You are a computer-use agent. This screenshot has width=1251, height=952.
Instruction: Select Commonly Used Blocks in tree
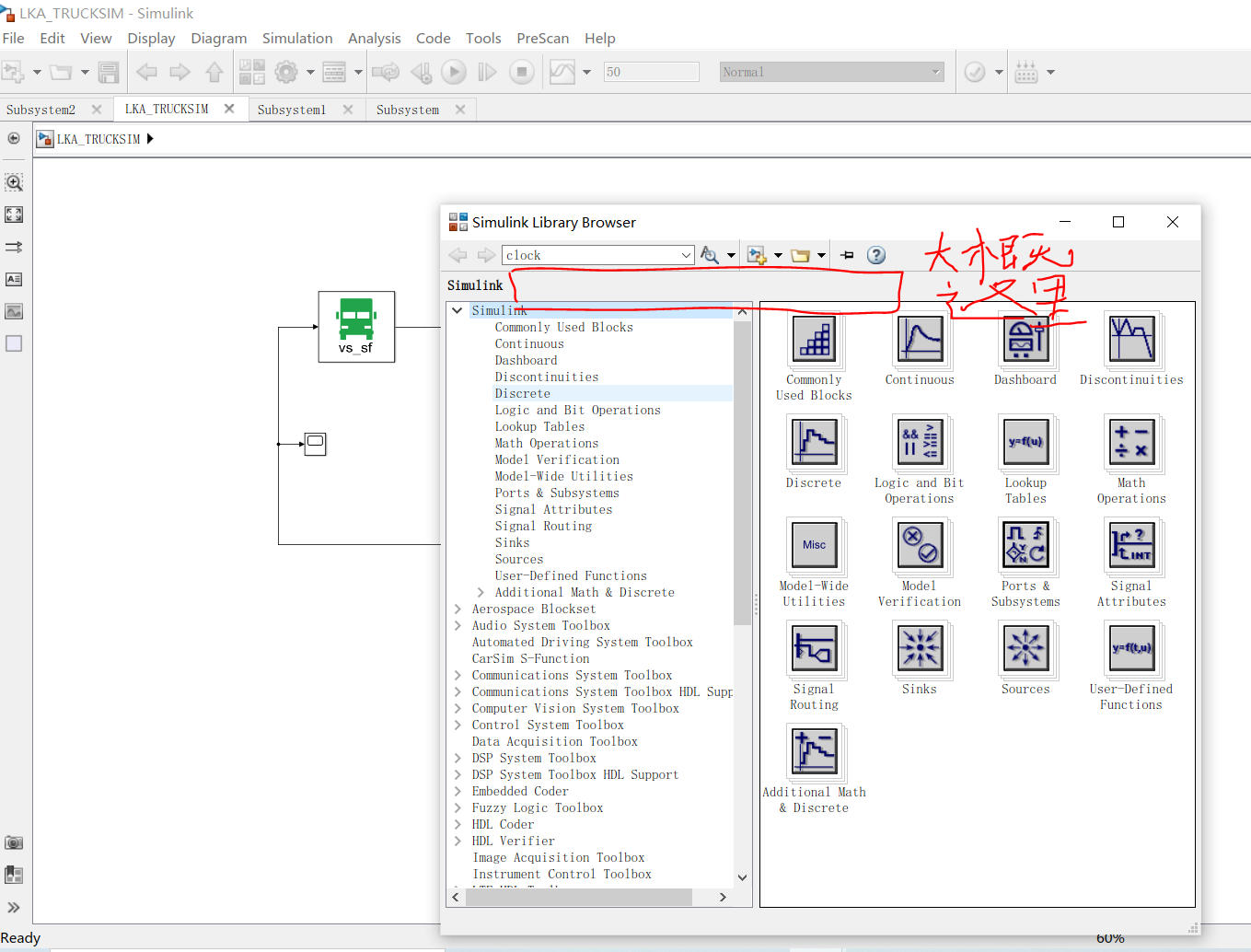[x=564, y=327]
